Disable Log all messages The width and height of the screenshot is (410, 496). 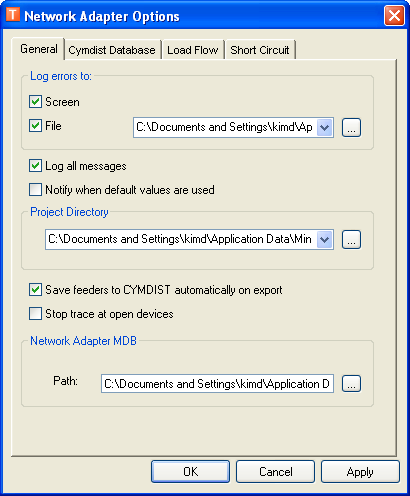coord(35,166)
